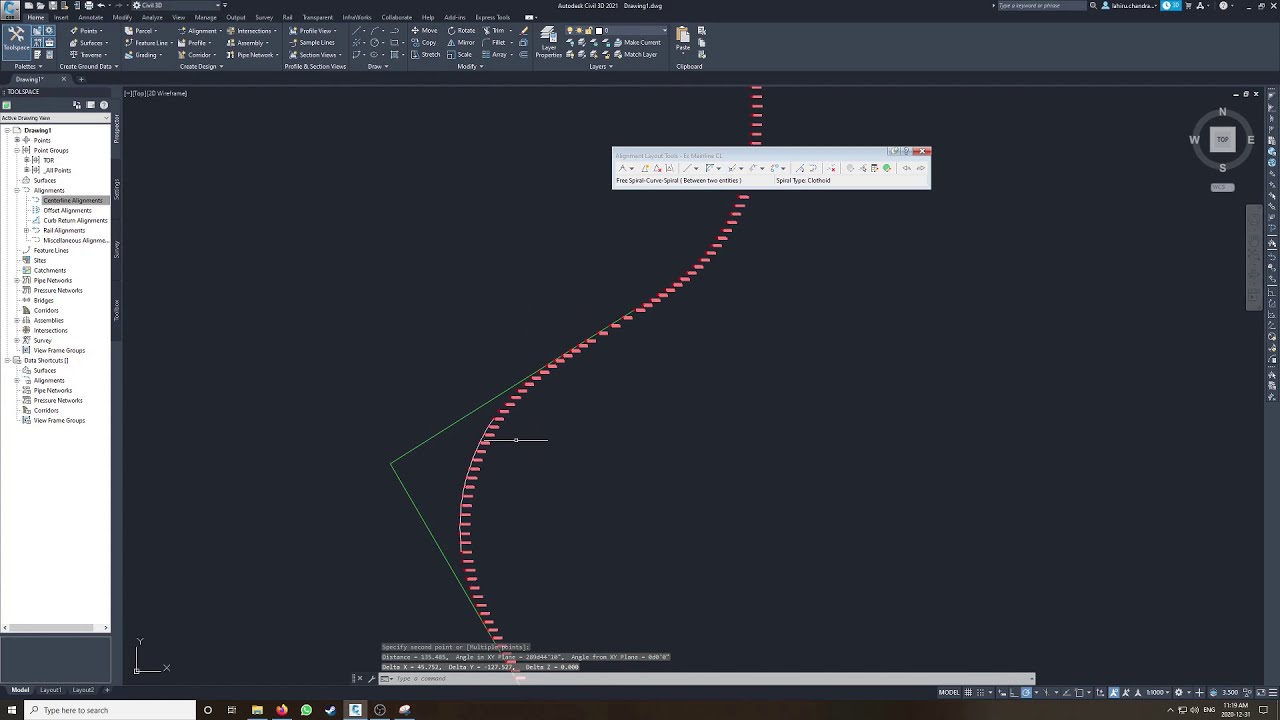Open Active Drawing View dropdown in Toolspace
Screen dimensions: 1280x720
coord(55,118)
